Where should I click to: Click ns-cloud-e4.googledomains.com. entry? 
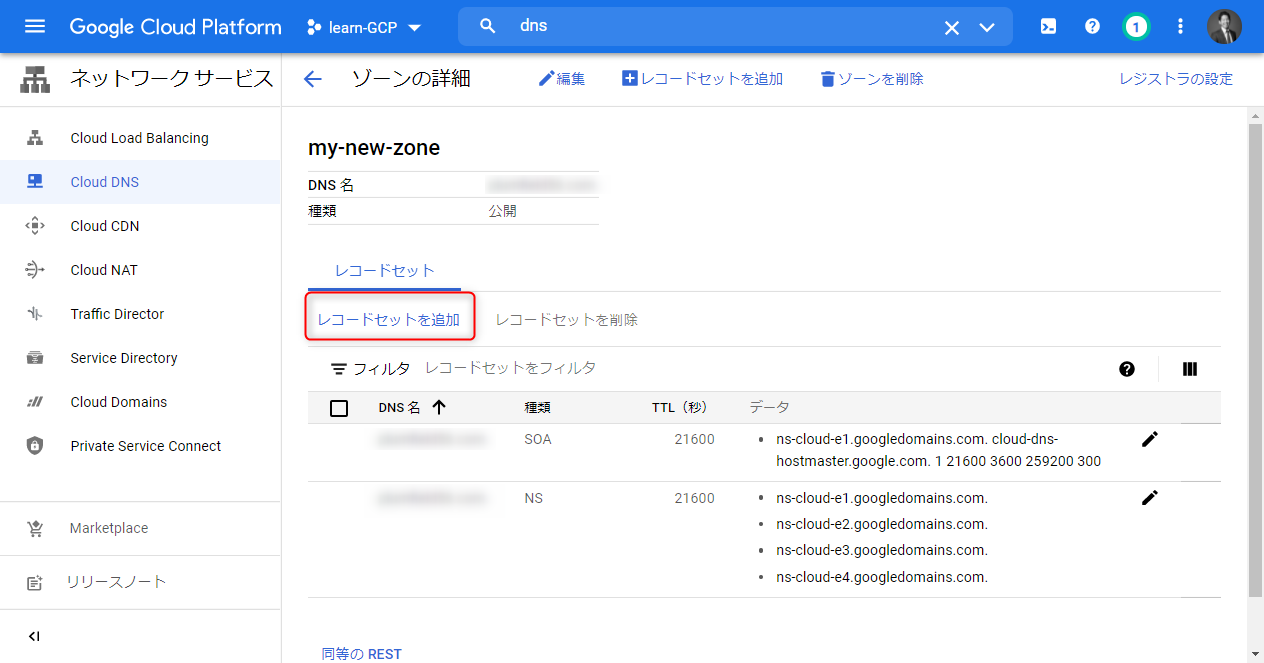(x=882, y=577)
